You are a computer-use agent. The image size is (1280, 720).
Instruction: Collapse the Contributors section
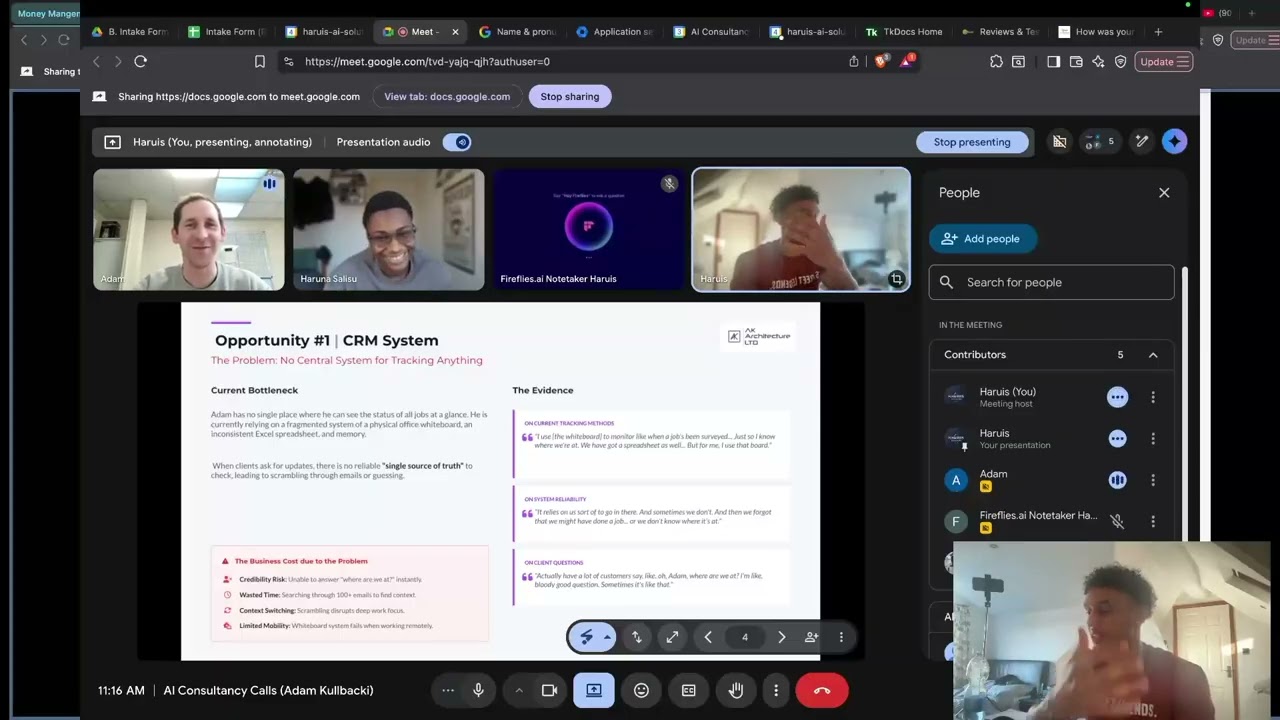(x=1153, y=355)
